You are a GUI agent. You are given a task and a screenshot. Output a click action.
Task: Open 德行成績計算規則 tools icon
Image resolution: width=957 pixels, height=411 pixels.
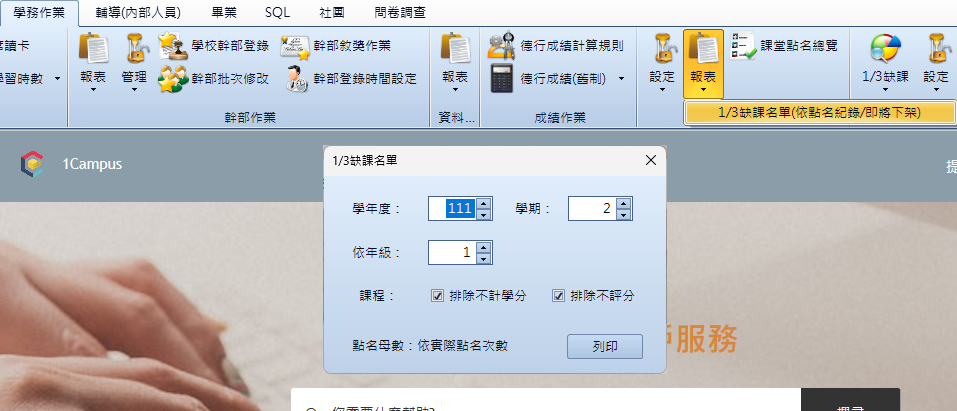(501, 45)
